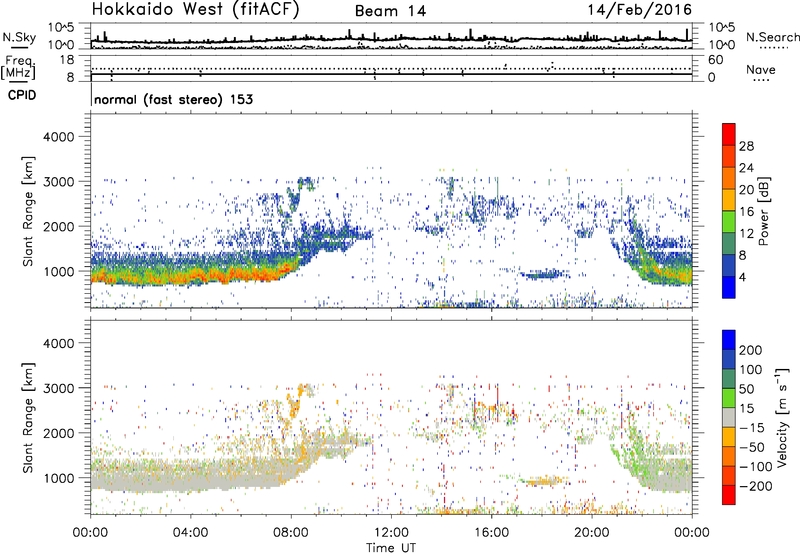Click the Slant Range [km] label of Velocity panel
This screenshot has height=554, width=800.
(28, 418)
